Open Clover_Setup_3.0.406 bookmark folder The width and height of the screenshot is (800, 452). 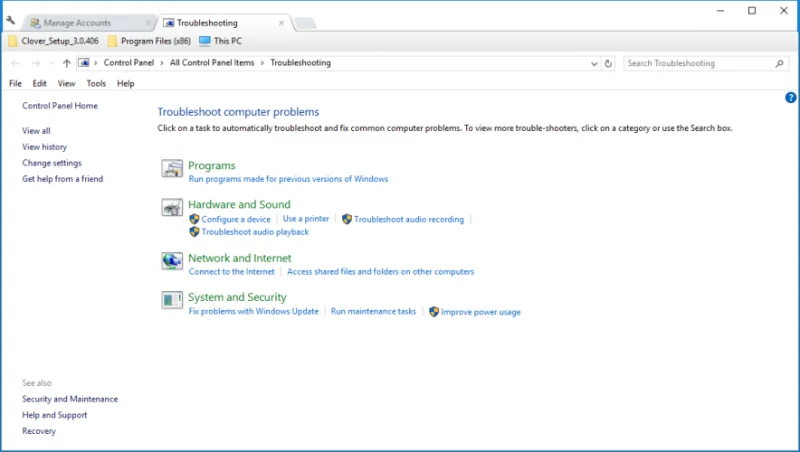point(53,41)
